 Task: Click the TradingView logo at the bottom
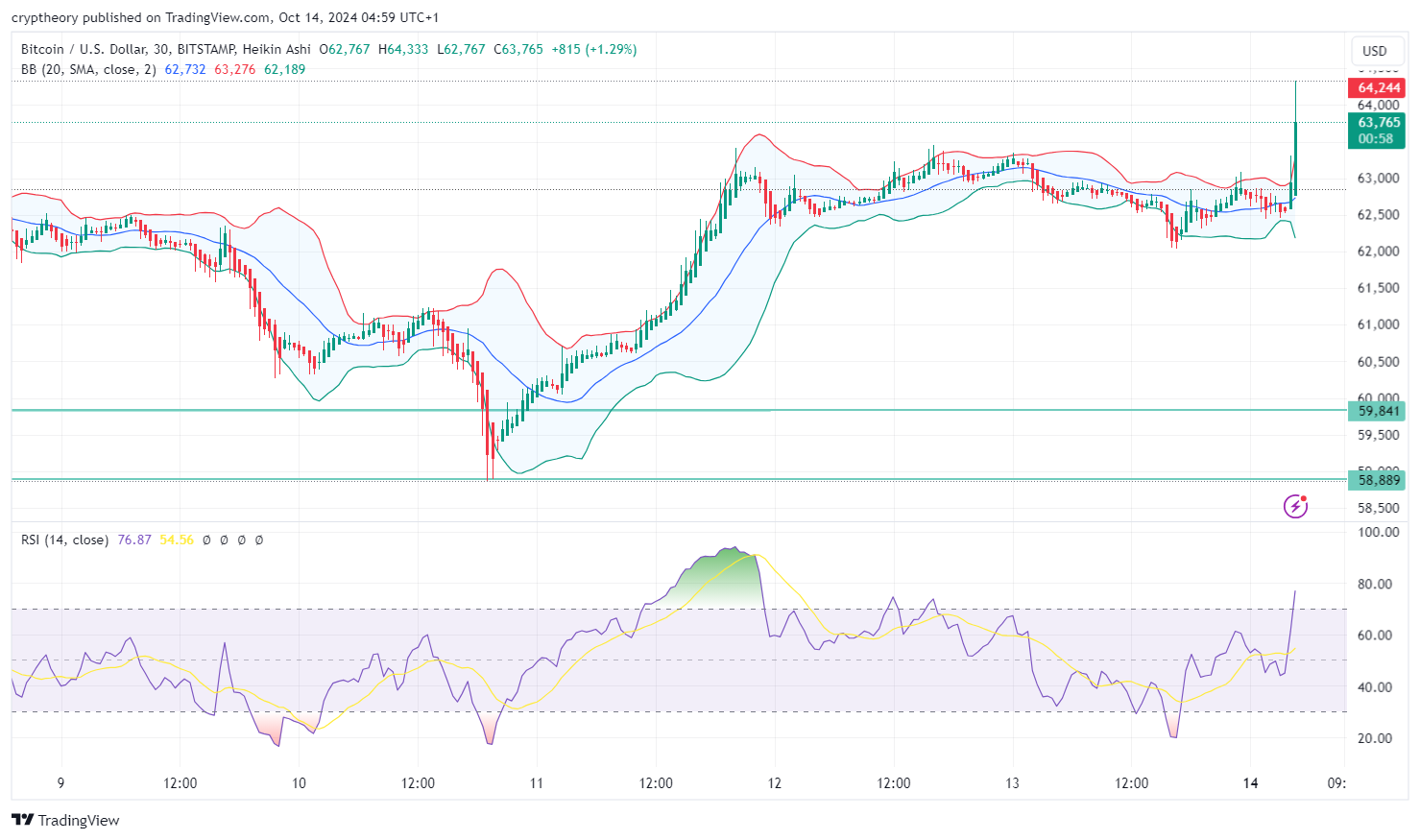[x=65, y=820]
